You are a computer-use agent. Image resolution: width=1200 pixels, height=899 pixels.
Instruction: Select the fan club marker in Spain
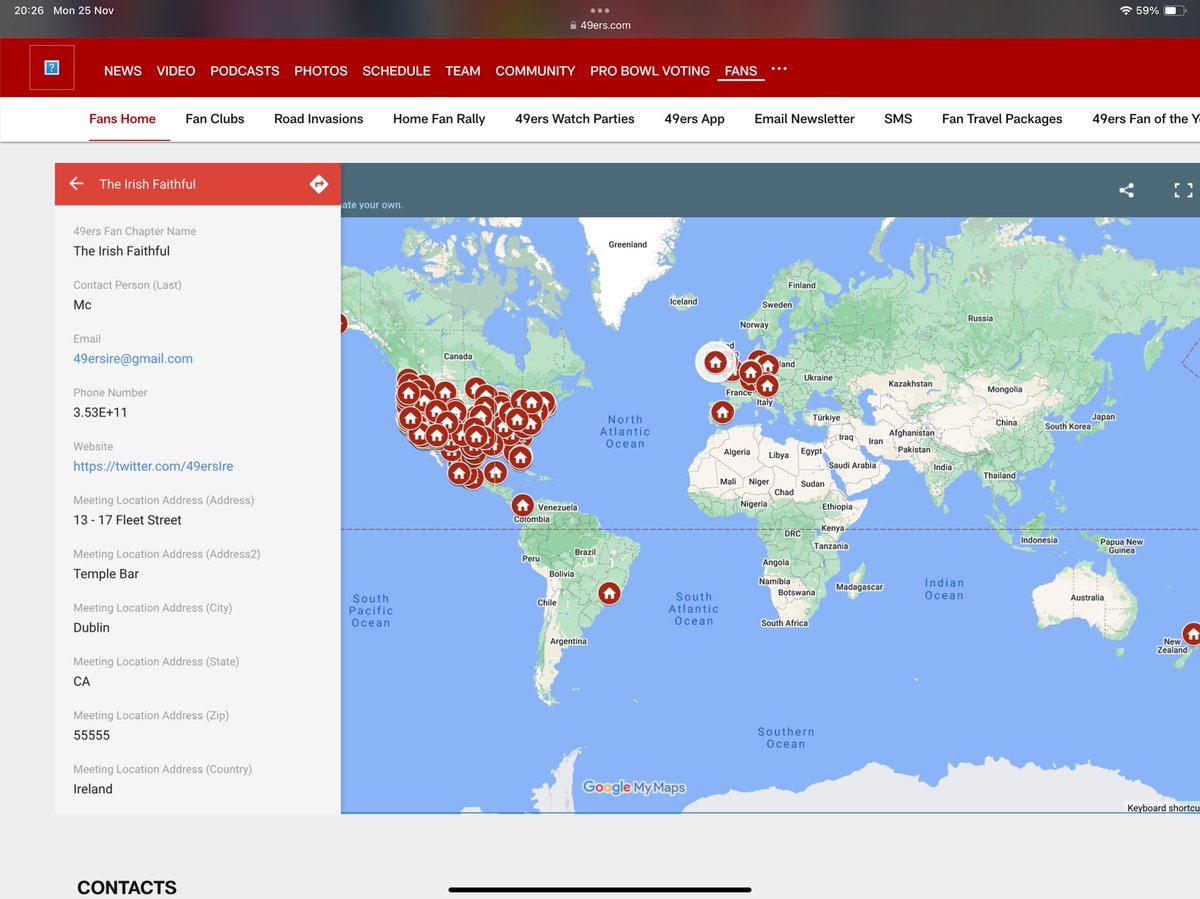[722, 412]
